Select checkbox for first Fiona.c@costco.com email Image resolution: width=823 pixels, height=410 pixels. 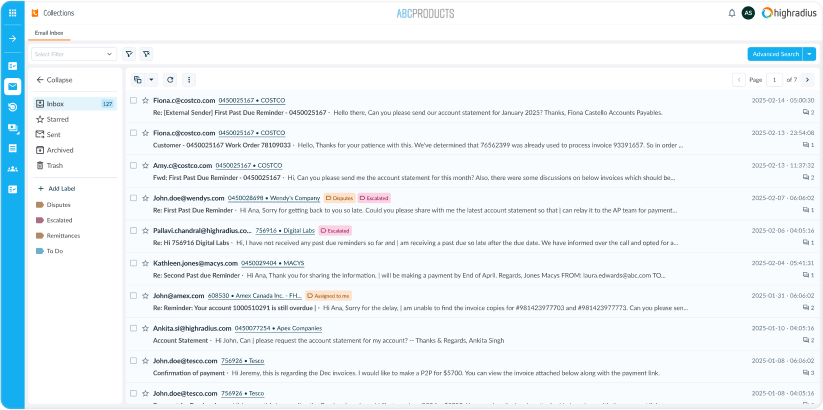(133, 100)
